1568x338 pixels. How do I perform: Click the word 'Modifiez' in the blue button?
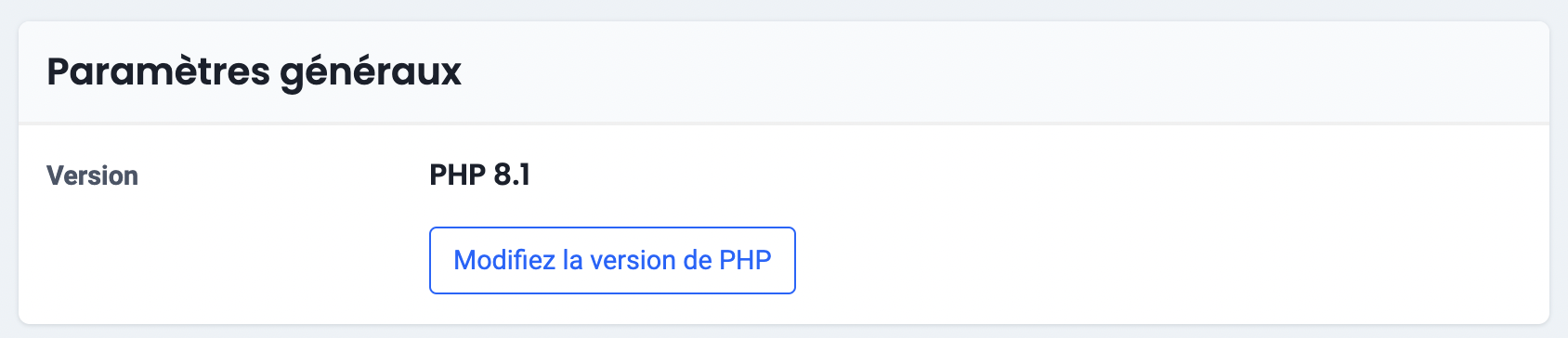[x=504, y=260]
